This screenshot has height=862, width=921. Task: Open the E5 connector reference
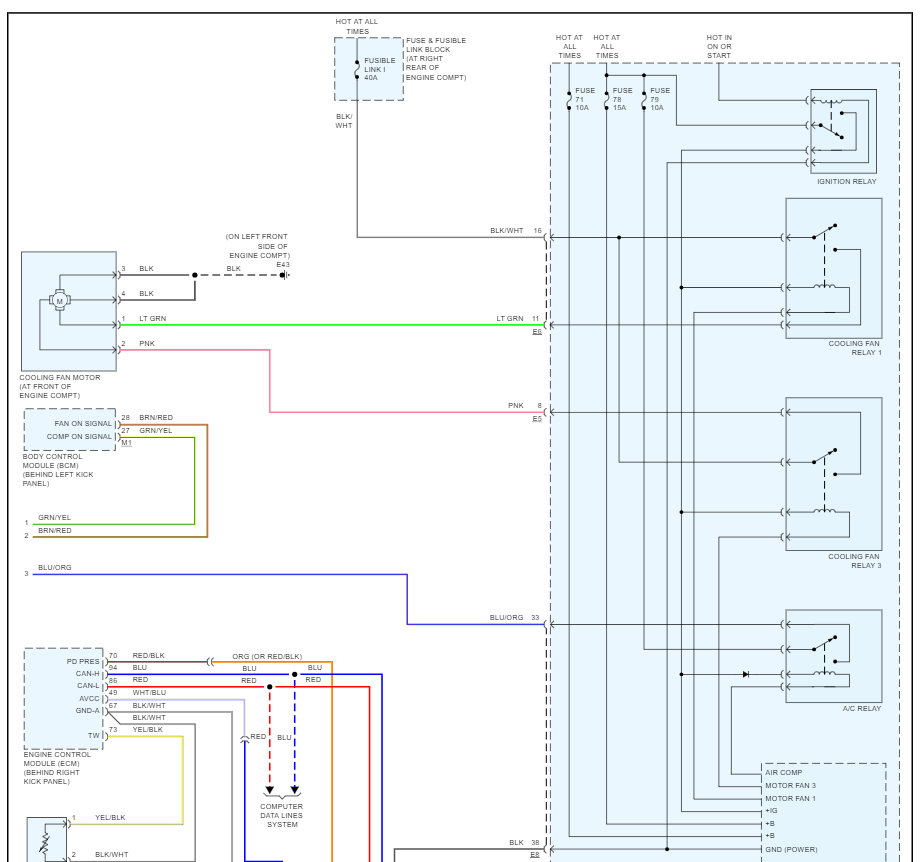click(x=537, y=419)
